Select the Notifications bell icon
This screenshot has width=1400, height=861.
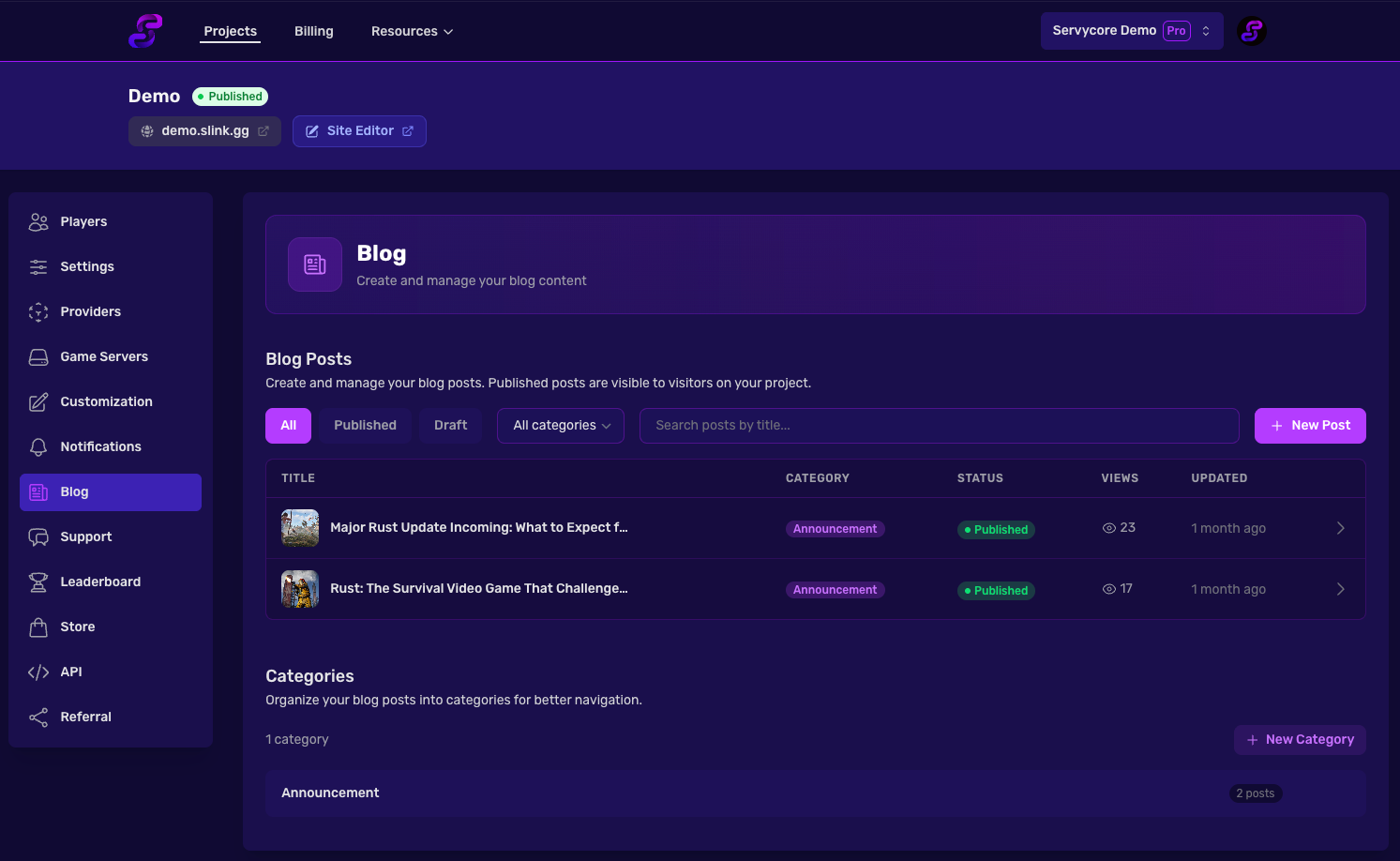pos(38,447)
